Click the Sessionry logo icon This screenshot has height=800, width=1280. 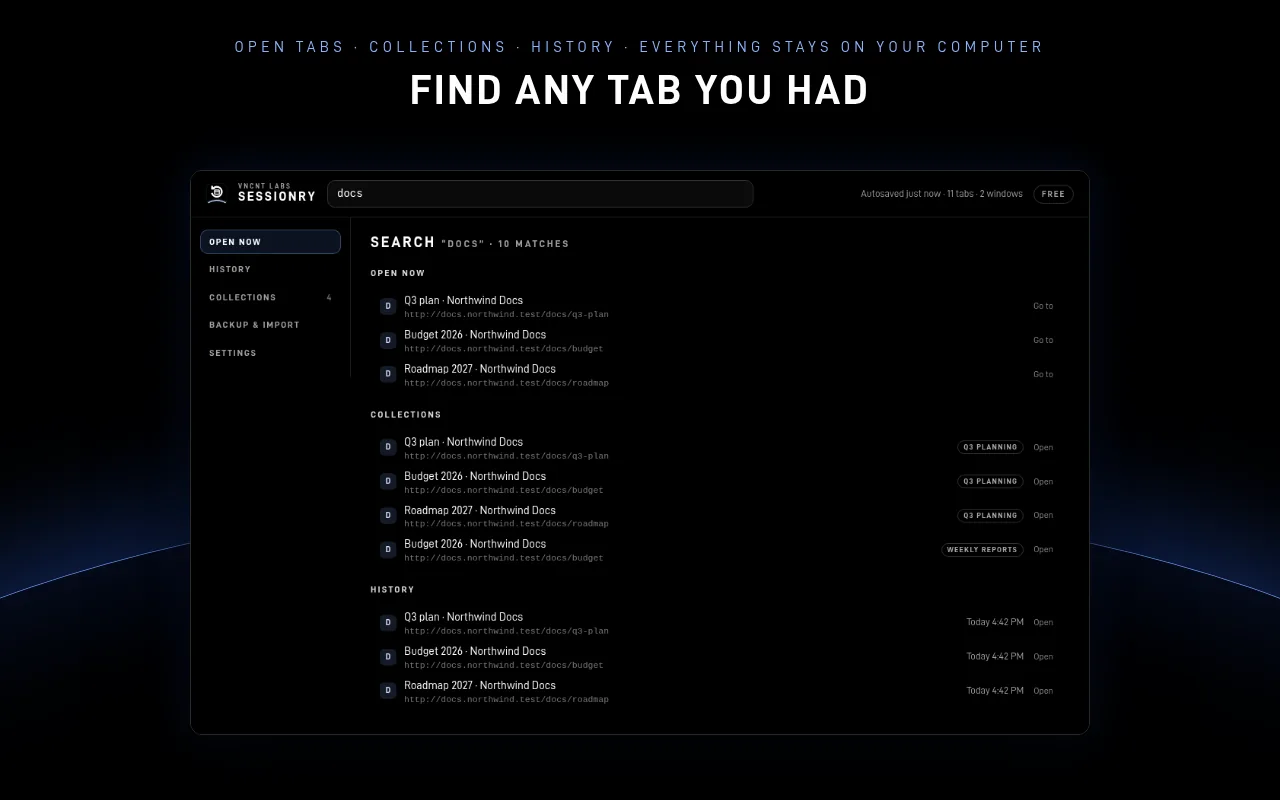[x=217, y=194]
